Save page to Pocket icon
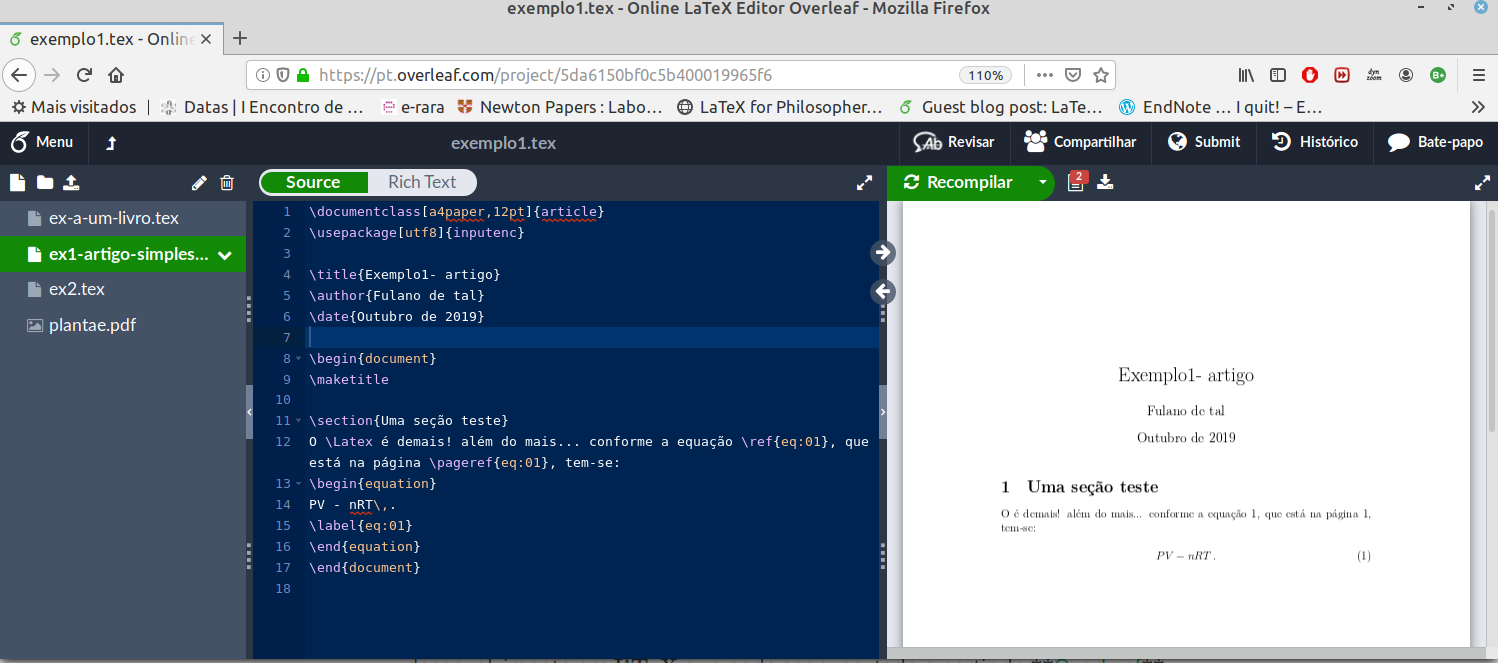Image resolution: width=1498 pixels, height=663 pixels. point(1072,75)
